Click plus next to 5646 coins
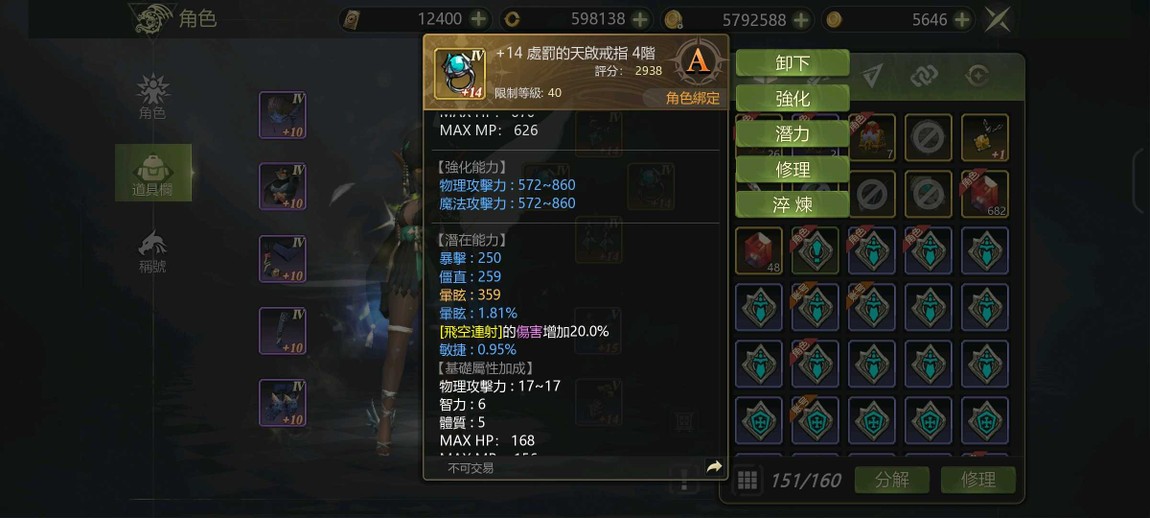This screenshot has width=1150, height=518. click(x=962, y=19)
